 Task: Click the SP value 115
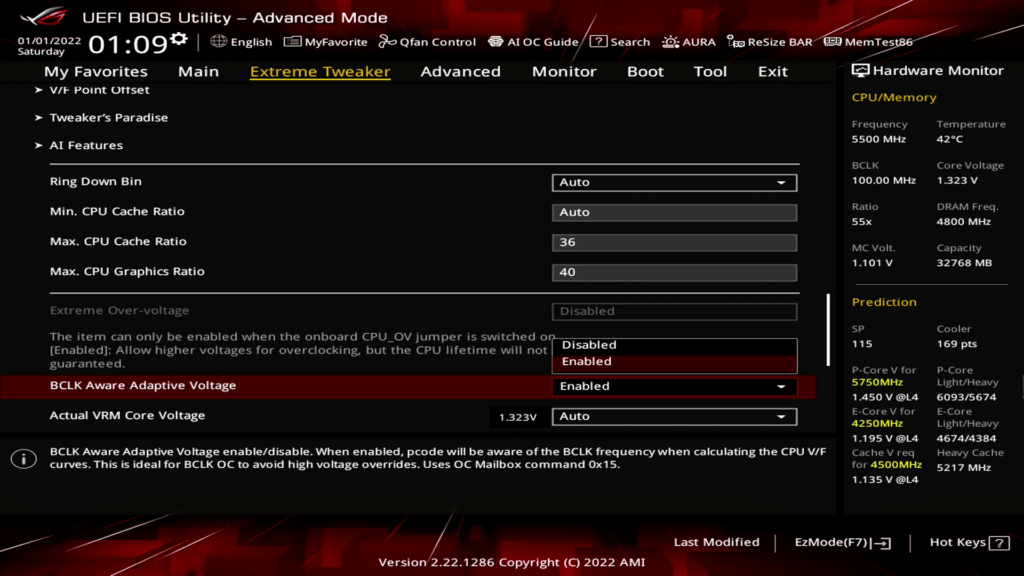tap(861, 344)
